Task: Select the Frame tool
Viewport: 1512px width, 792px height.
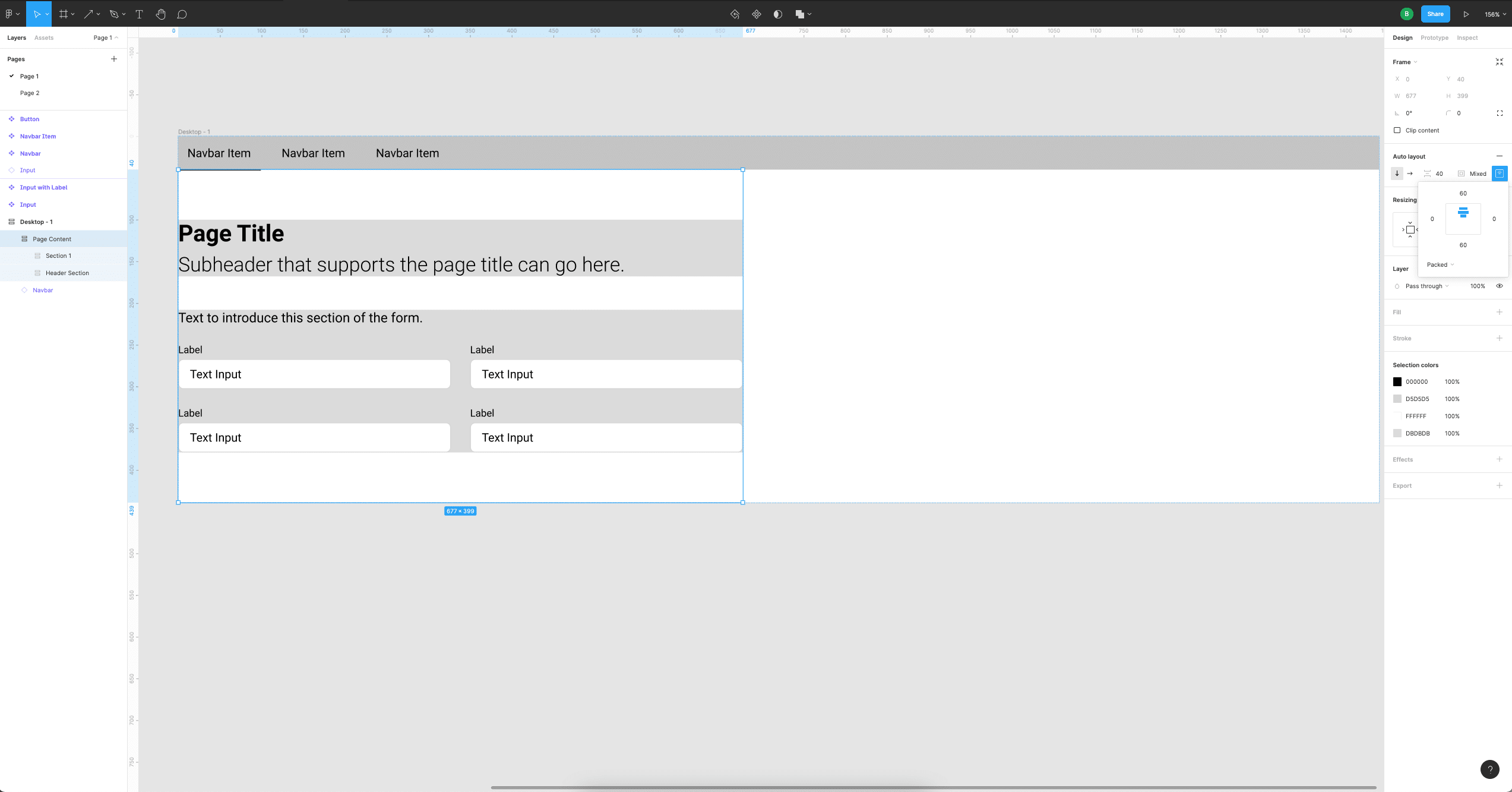Action: point(63,14)
